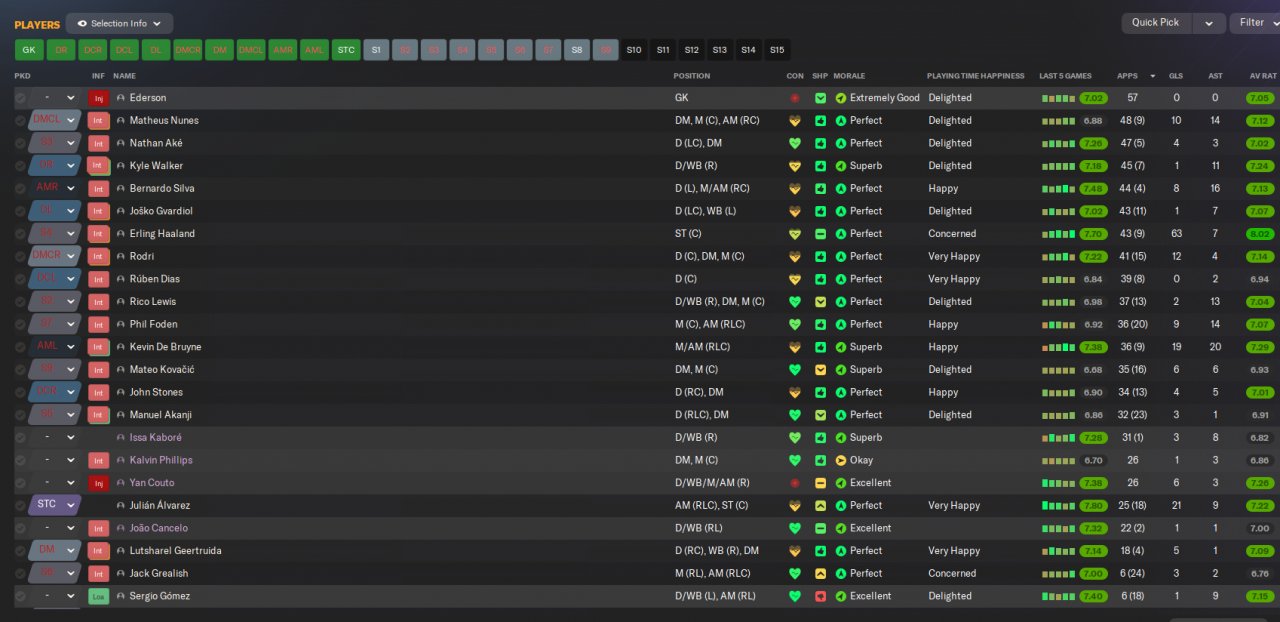The height and width of the screenshot is (622, 1280).
Task: Click Ederson's red condition injury icon
Action: tap(795, 98)
